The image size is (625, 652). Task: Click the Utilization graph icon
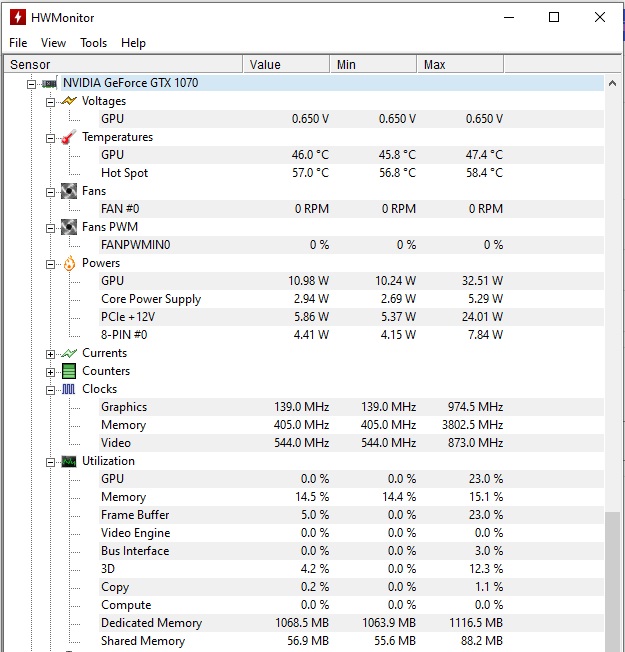69,461
